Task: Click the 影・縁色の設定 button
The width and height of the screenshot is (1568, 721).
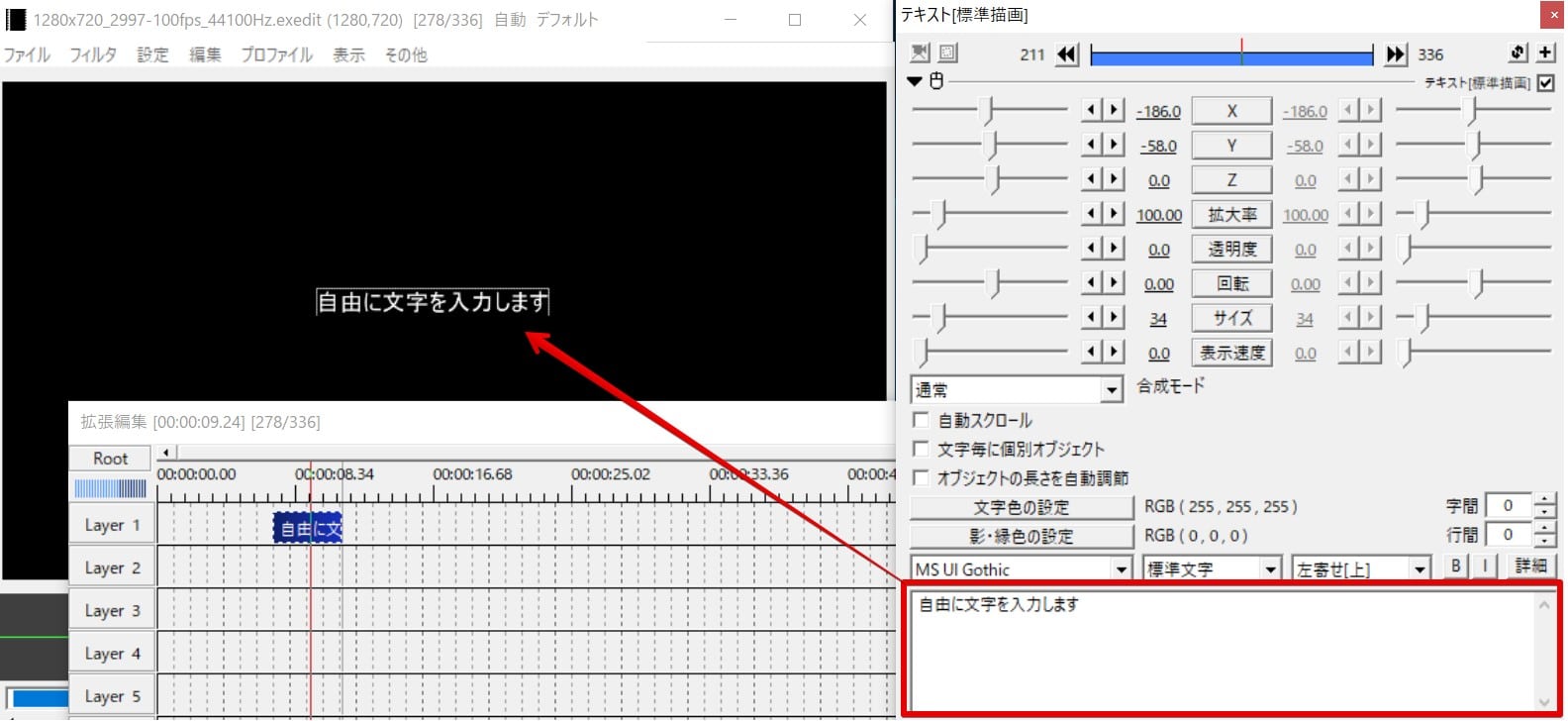Action: point(1022,536)
